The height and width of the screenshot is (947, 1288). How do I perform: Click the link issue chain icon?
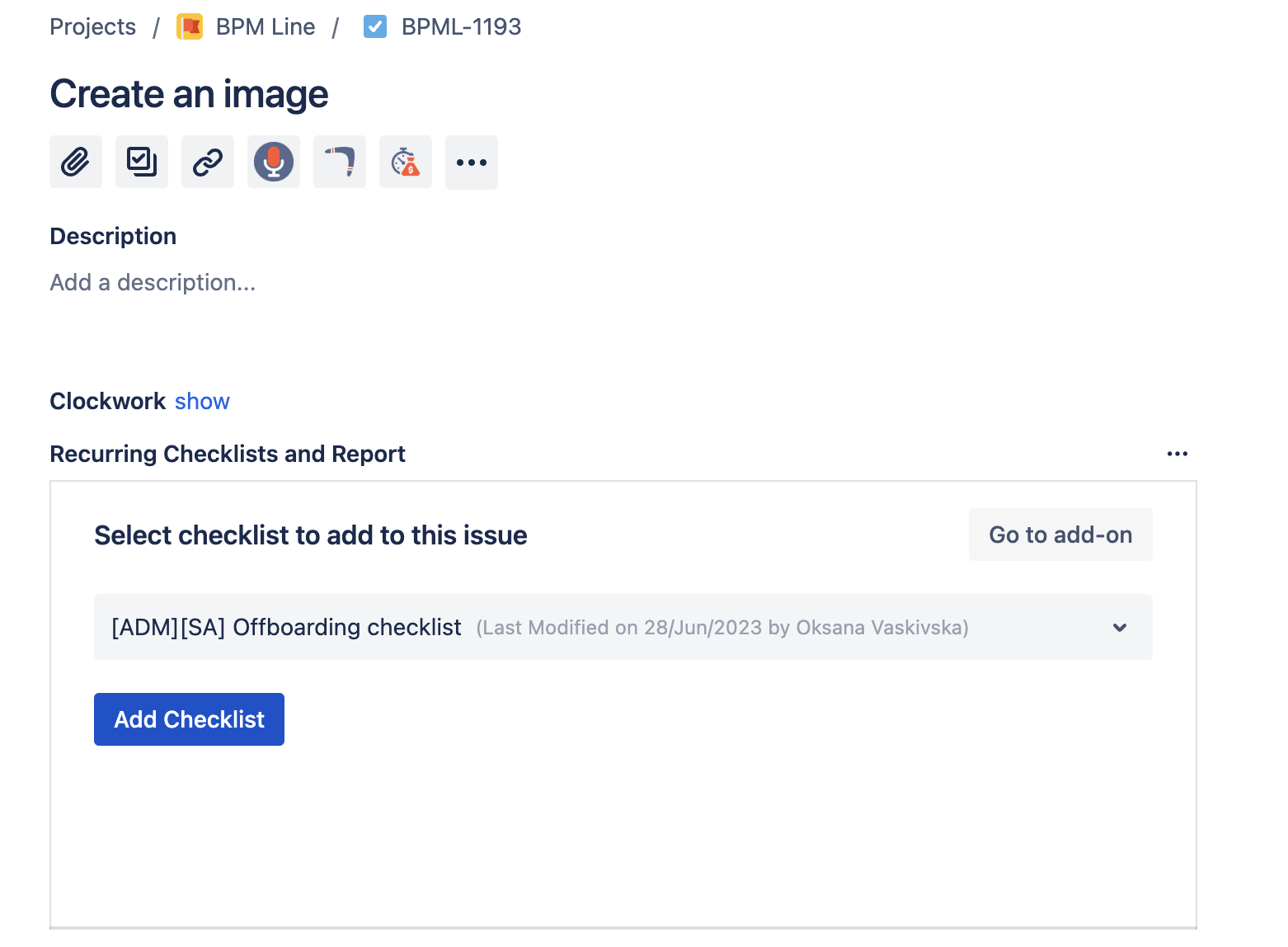click(x=208, y=162)
